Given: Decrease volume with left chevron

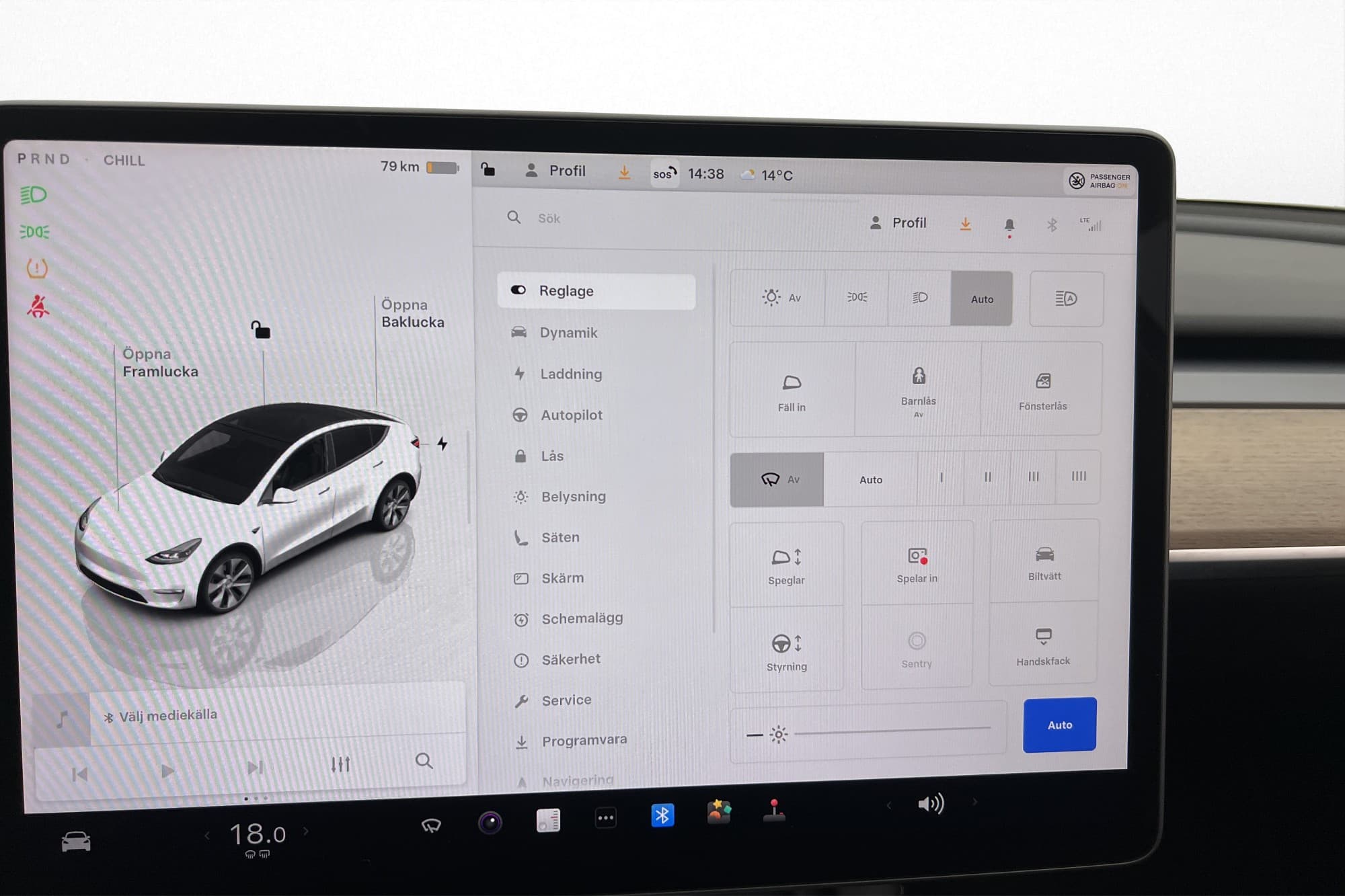Looking at the screenshot, I should tap(888, 805).
